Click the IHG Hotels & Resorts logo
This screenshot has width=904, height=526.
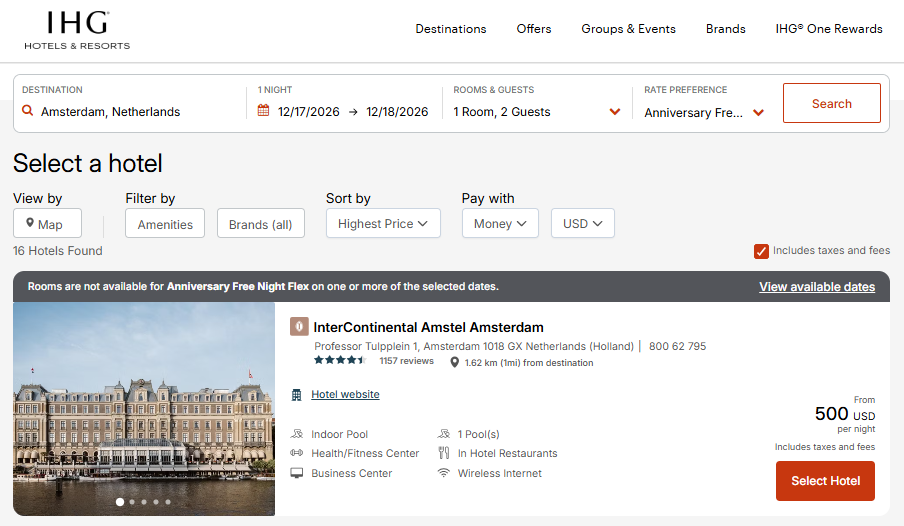pyautogui.click(x=77, y=30)
